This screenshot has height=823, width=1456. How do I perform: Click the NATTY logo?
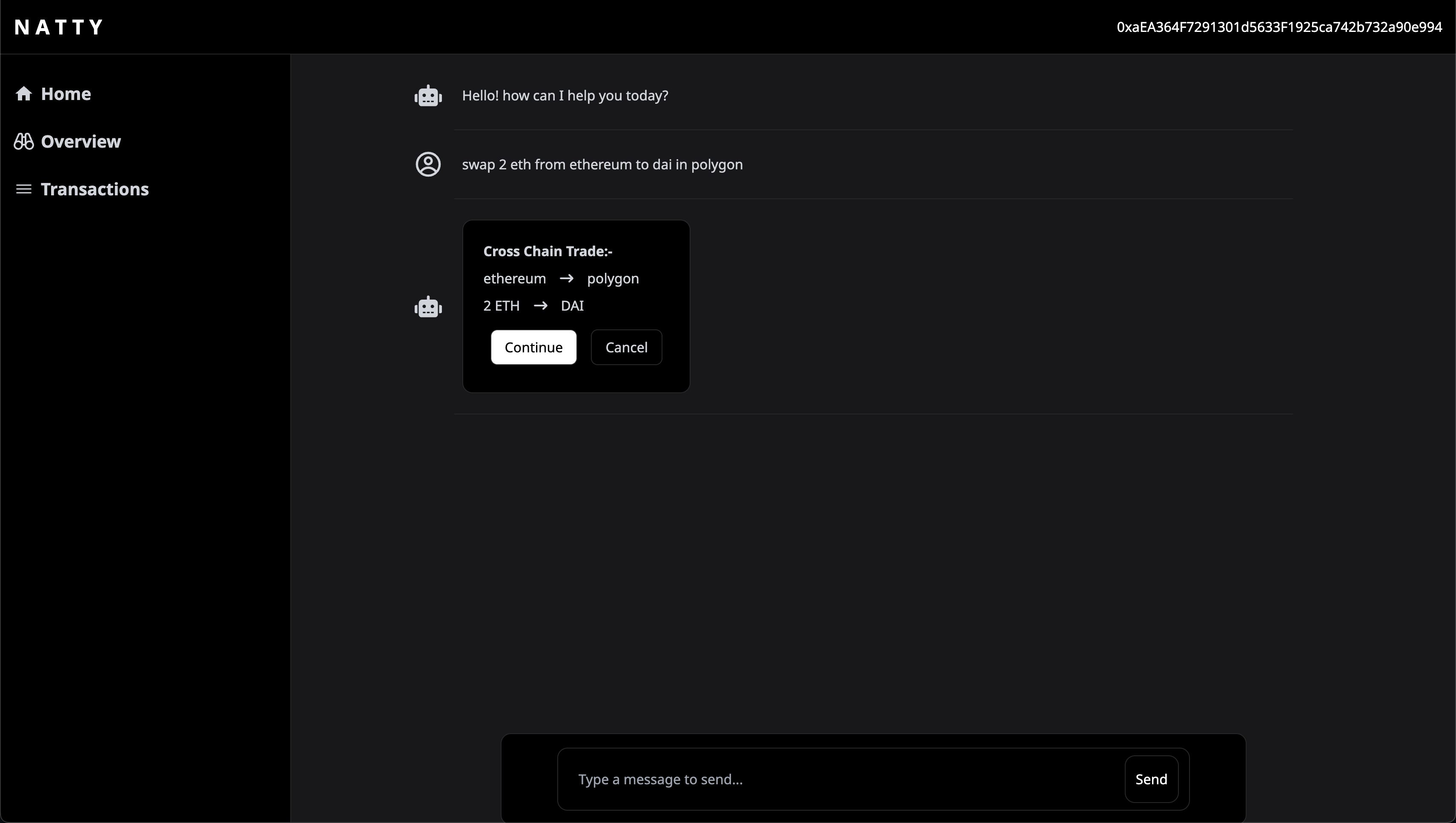[59, 27]
